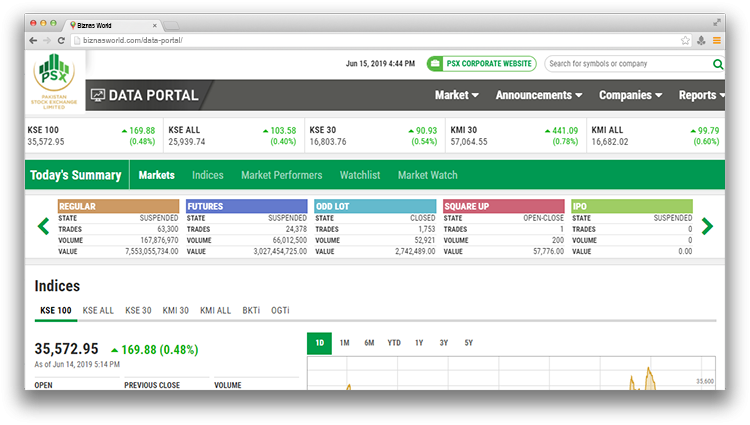The image size is (750, 425).
Task: Select the Watchlist tab
Action: (360, 175)
